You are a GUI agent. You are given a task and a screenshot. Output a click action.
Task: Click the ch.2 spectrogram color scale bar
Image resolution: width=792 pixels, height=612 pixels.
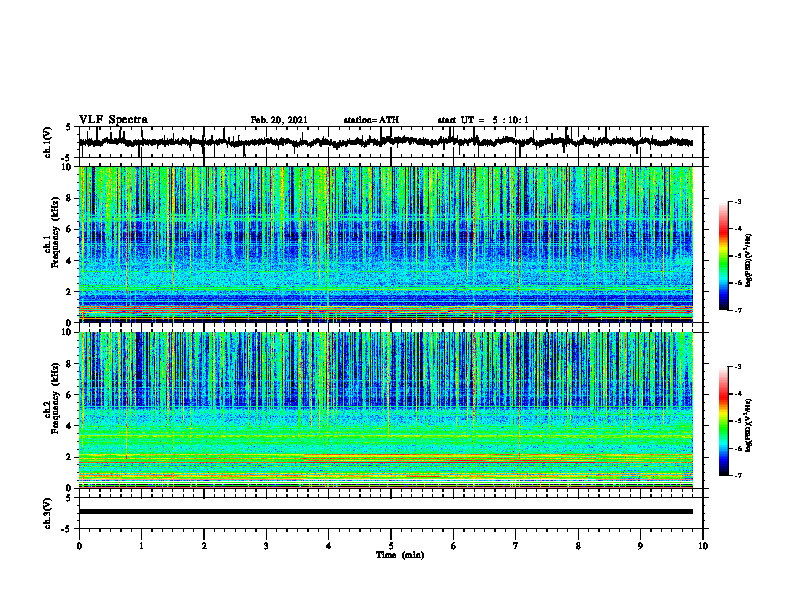(x=723, y=421)
